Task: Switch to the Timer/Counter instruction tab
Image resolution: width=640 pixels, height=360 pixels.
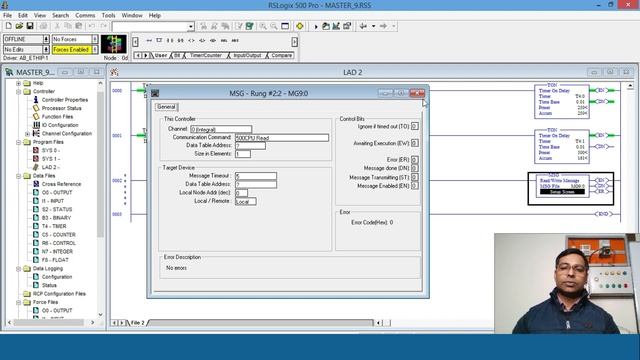Action: coord(205,55)
